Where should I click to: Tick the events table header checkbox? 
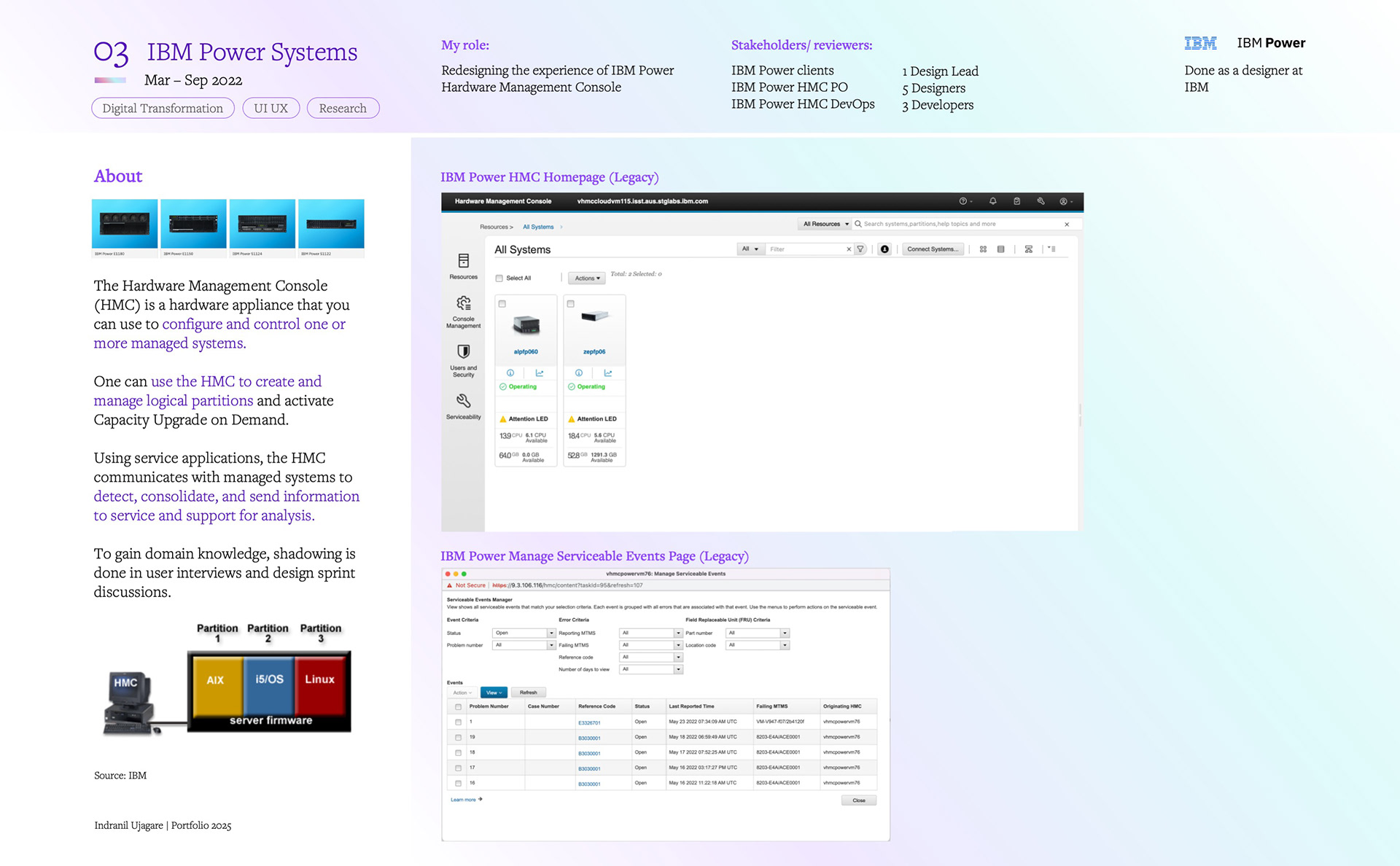pos(458,706)
